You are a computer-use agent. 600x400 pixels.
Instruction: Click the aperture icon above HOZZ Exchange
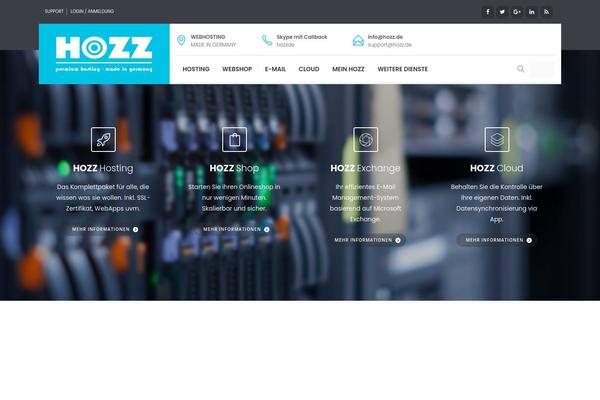coord(365,139)
